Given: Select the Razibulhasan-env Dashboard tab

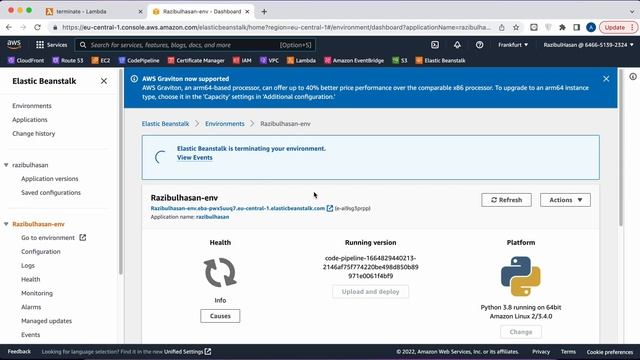Looking at the screenshot, I should coord(200,11).
